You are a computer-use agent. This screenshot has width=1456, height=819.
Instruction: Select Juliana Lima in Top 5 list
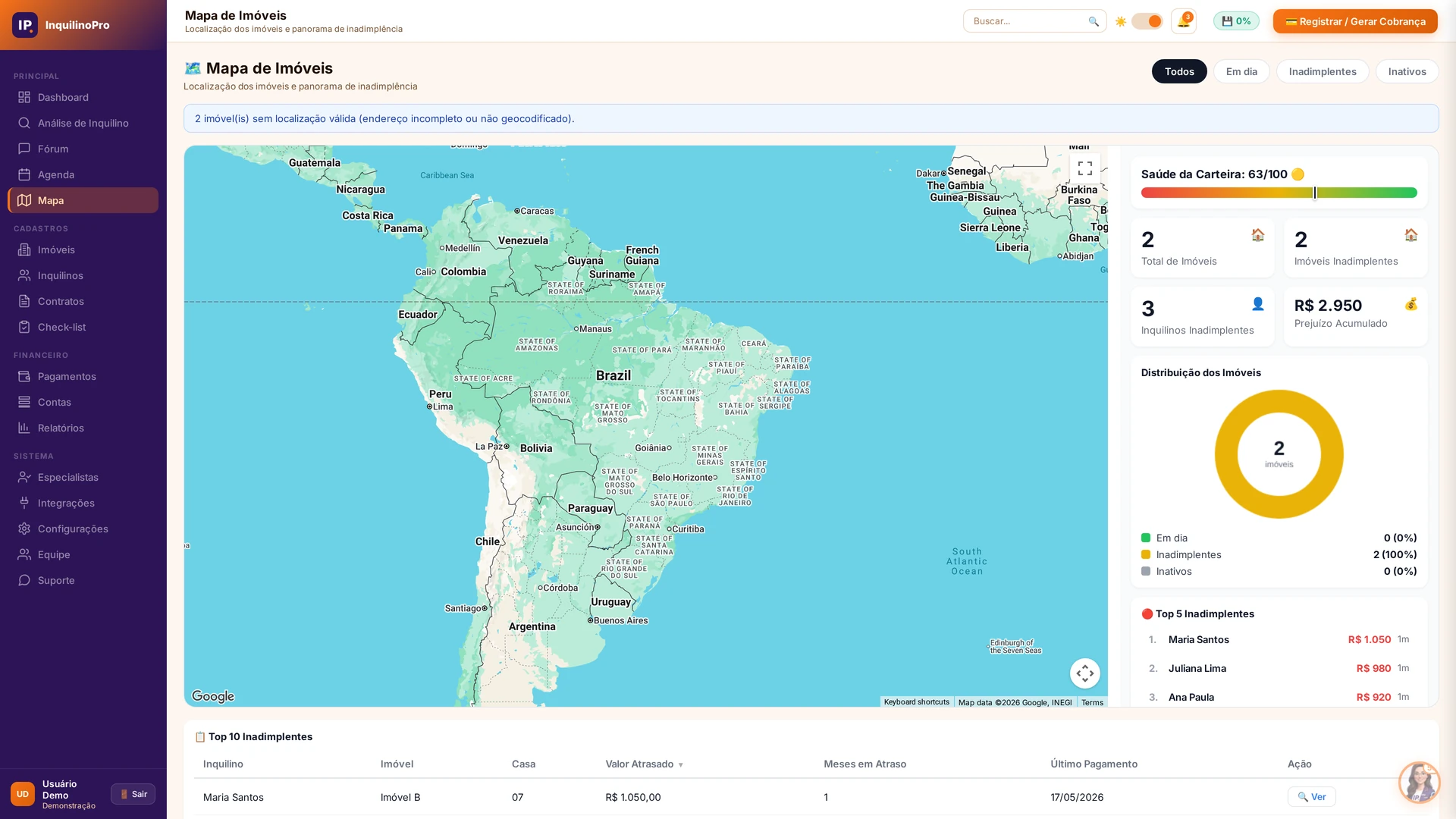point(1279,668)
